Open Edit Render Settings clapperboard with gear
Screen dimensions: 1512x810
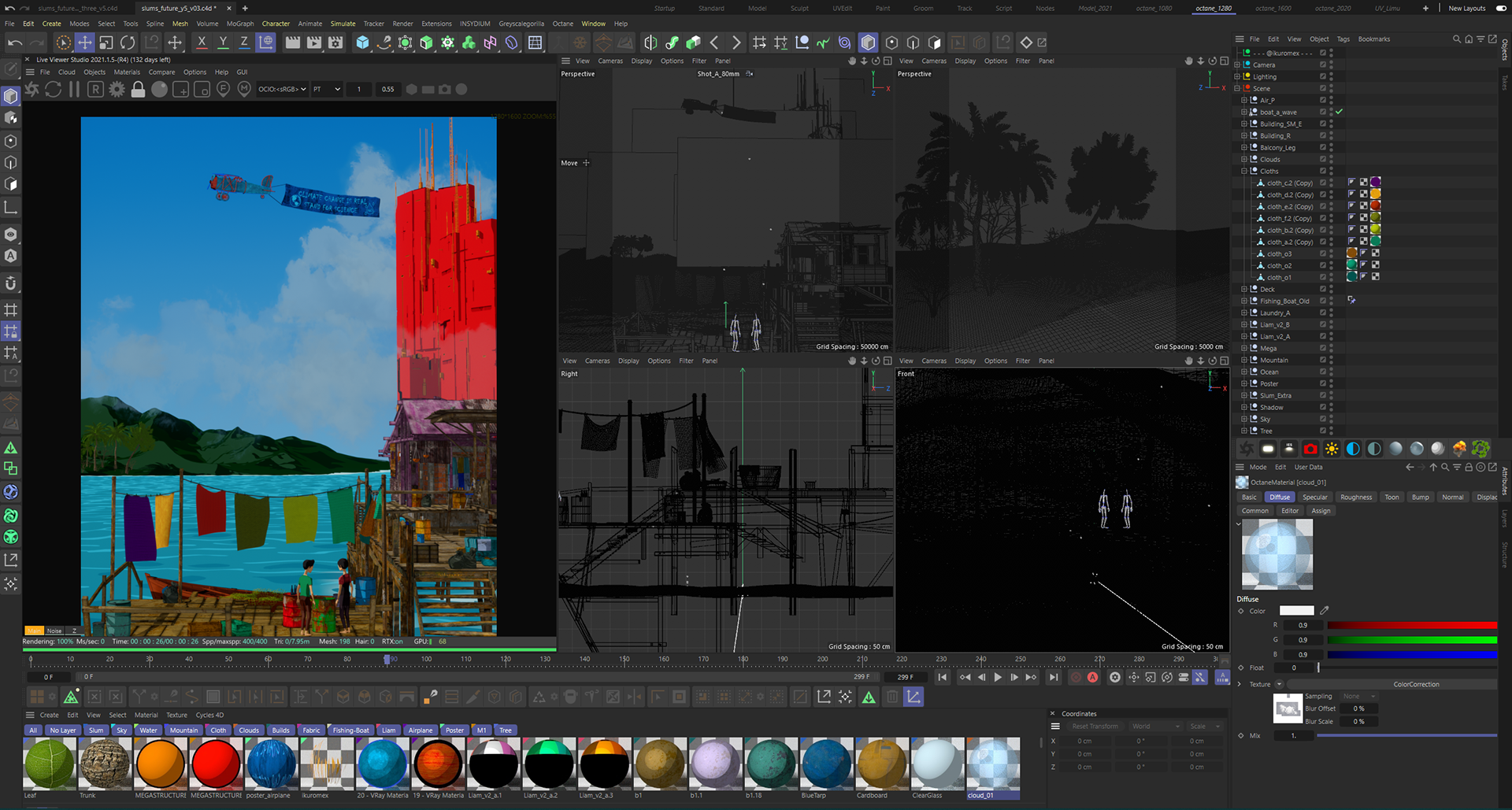coord(335,43)
